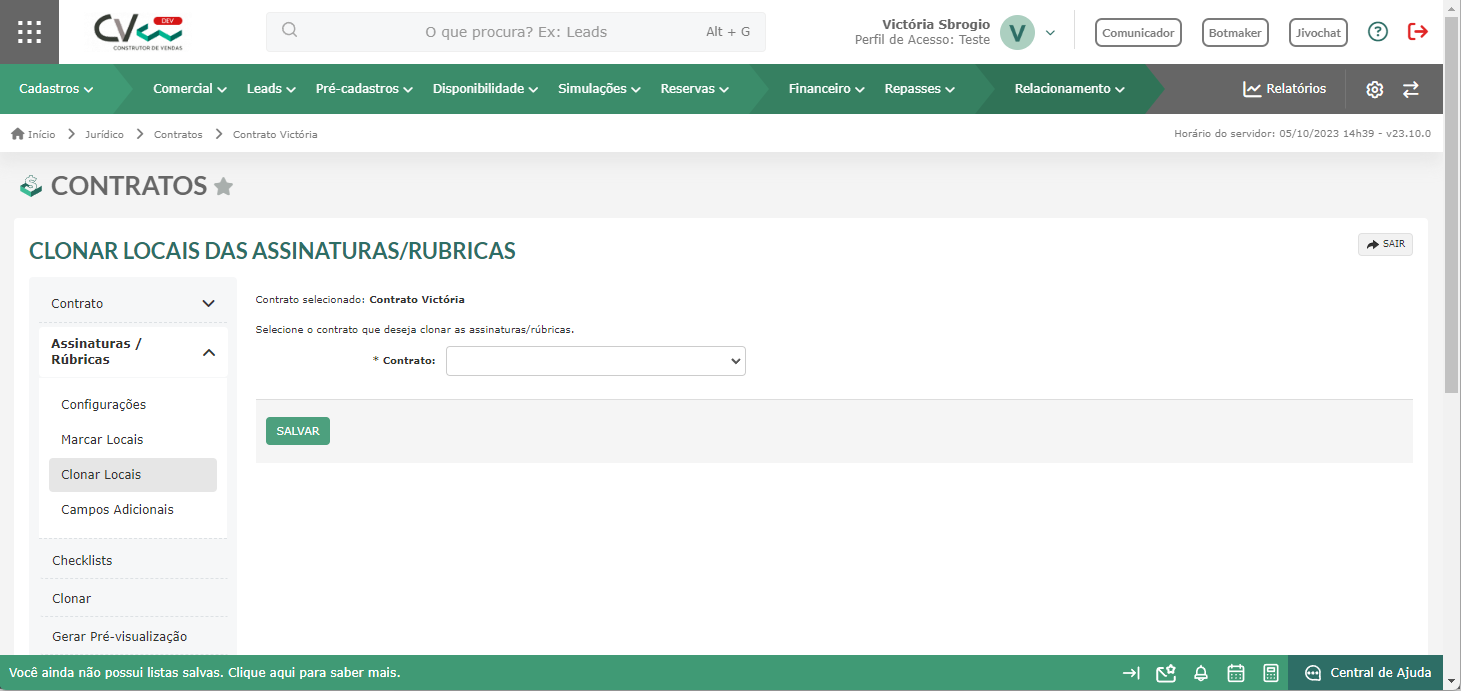This screenshot has height=691, width=1461.
Task: Go to Início breadcrumb link
Action: click(41, 134)
